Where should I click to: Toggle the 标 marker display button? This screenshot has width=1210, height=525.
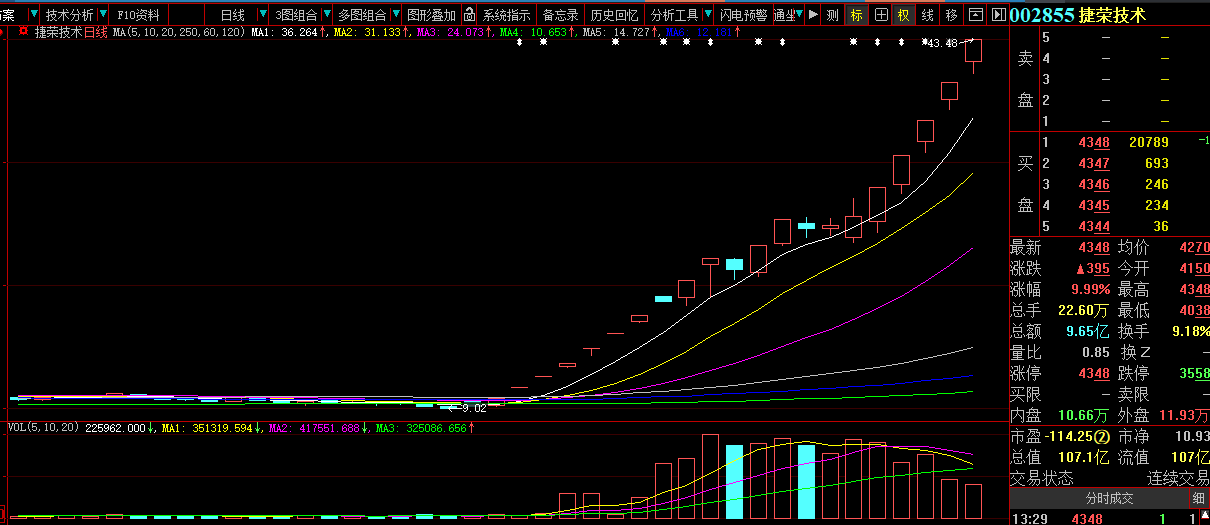point(856,15)
